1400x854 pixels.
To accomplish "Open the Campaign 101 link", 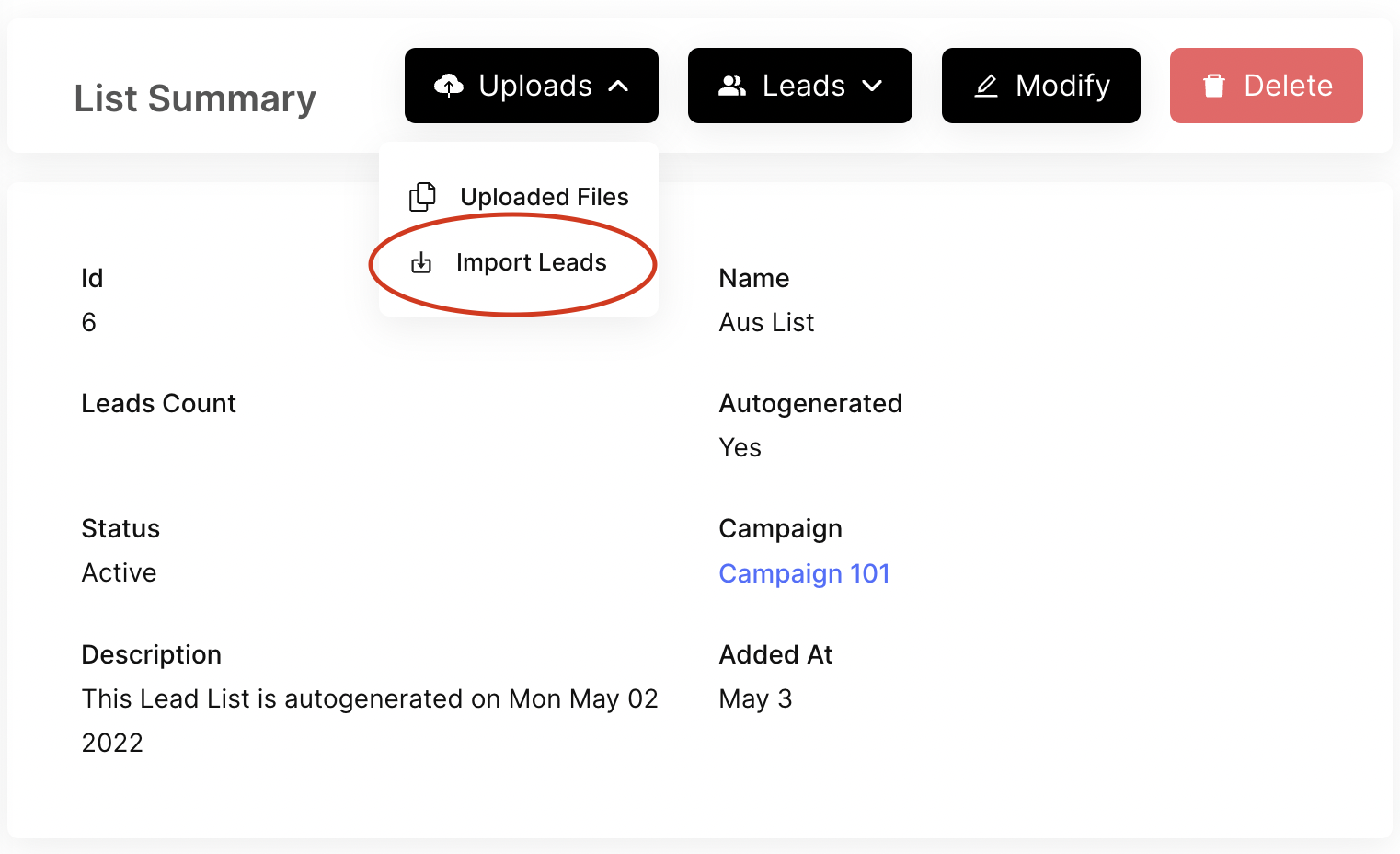I will (x=804, y=573).
